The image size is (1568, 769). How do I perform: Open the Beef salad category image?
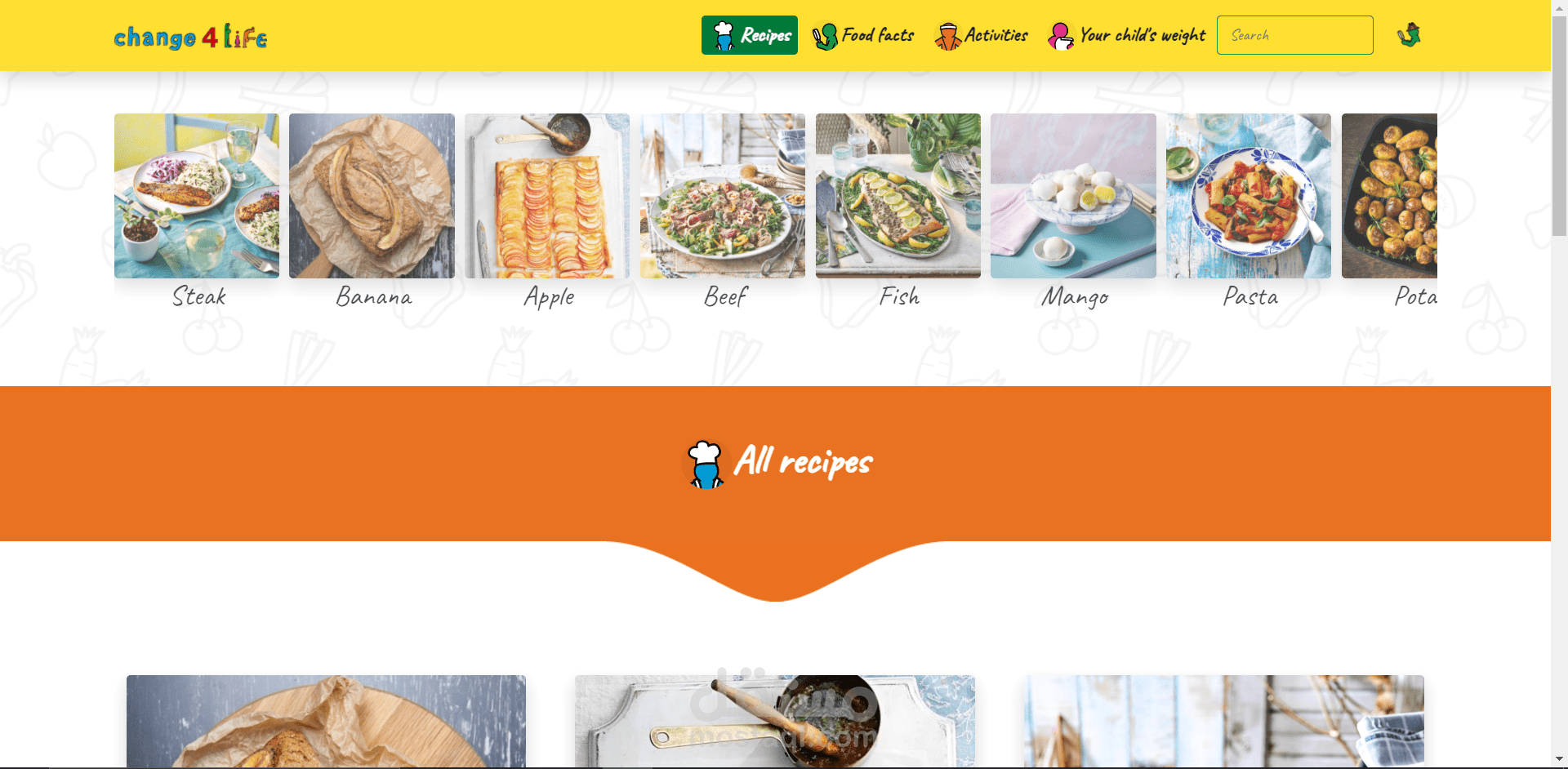point(723,196)
